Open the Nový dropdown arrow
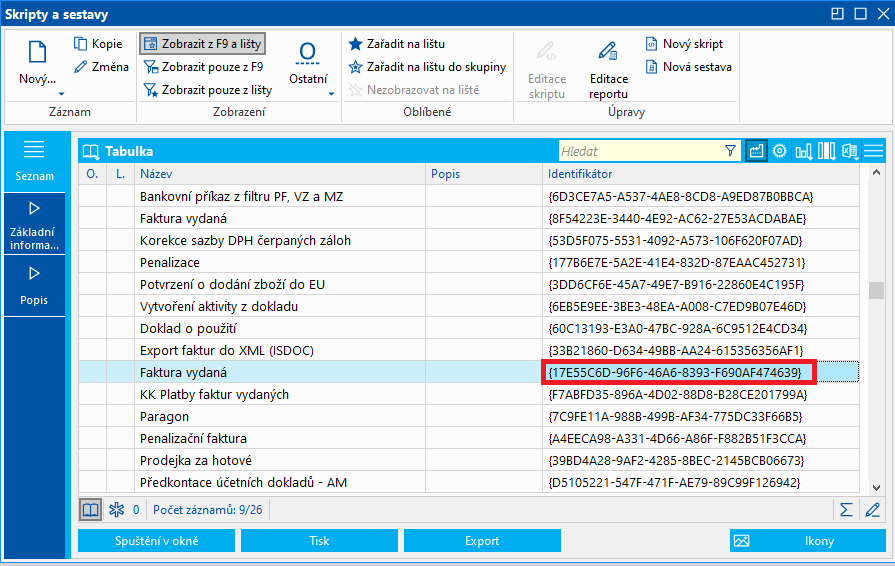Screen dimensions: 895x566 (61, 94)
